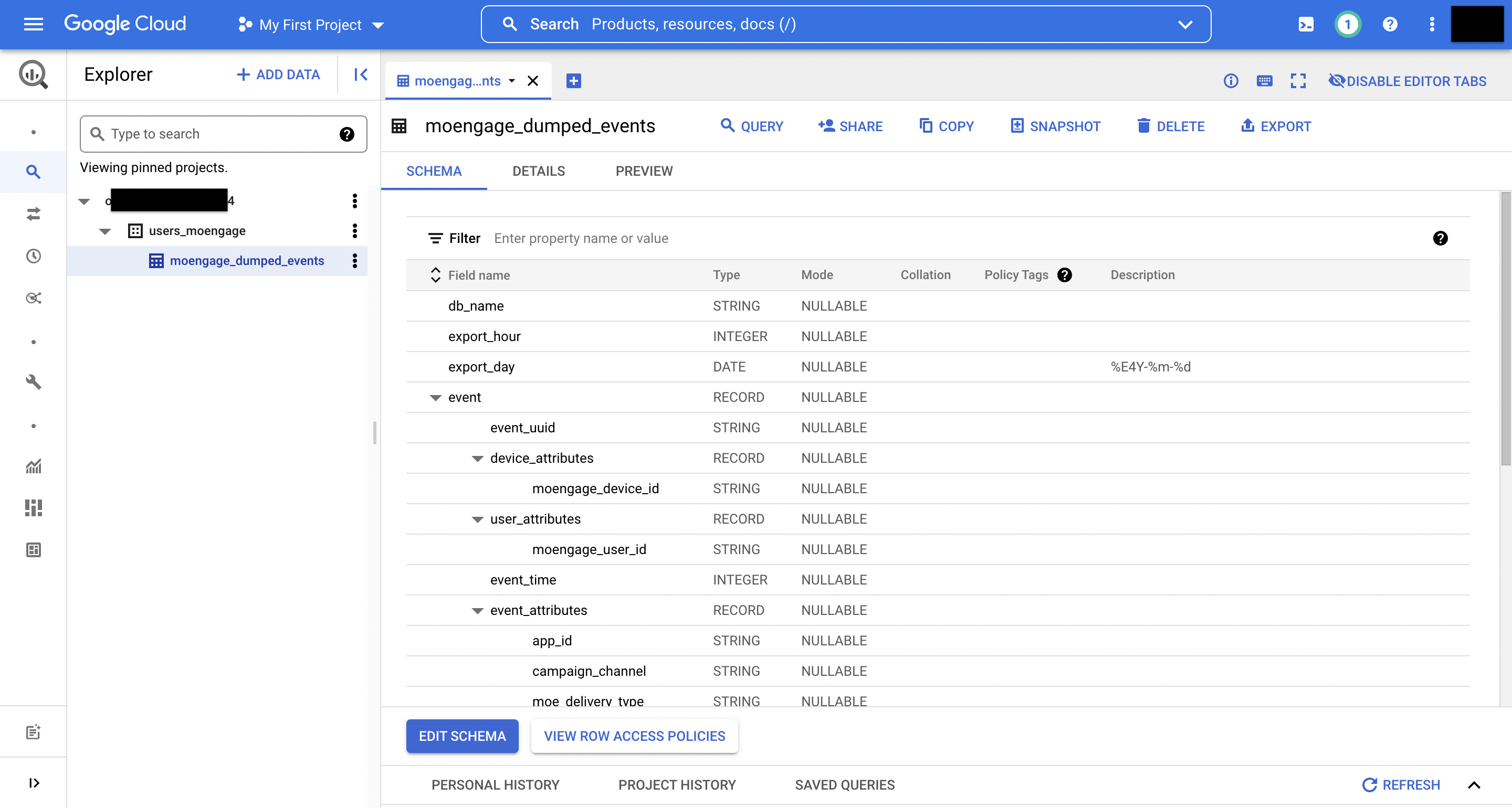Open the main navigation hamburger menu
Screen dimensions: 1512x808
[x=34, y=24]
